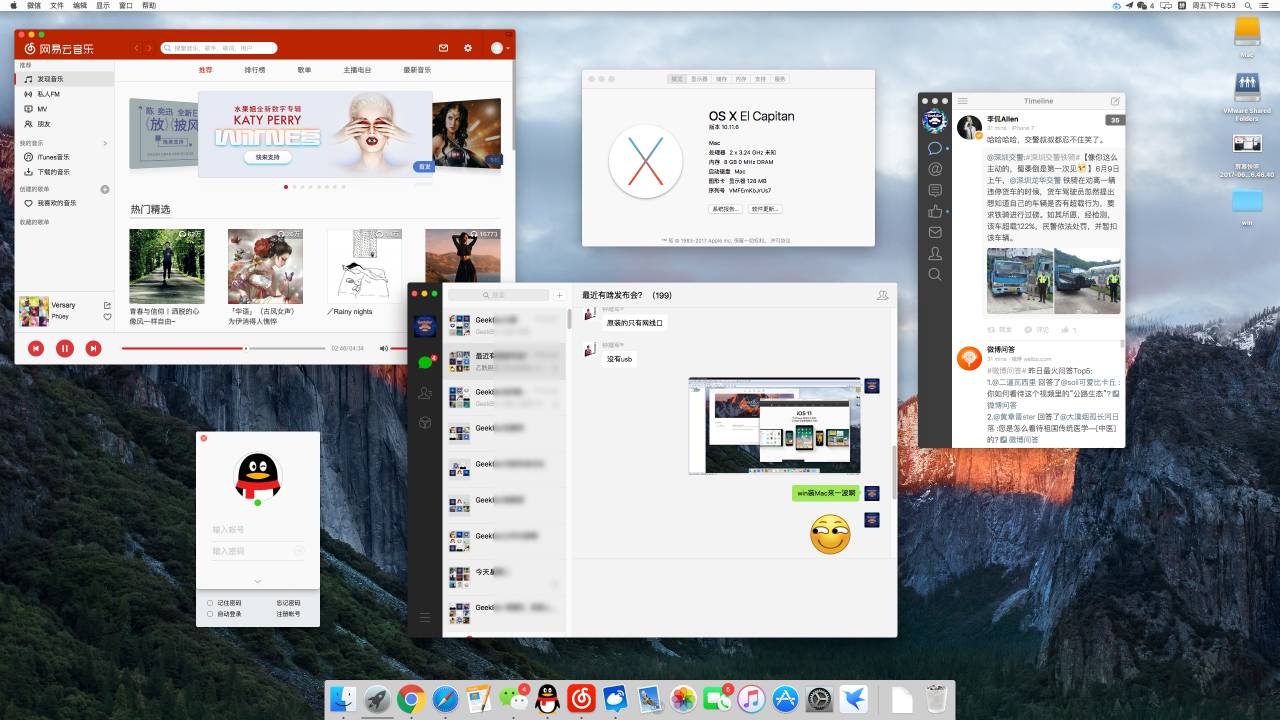Mute volume speaker icon in NetEase Music
This screenshot has width=1280, height=720.
[x=384, y=348]
